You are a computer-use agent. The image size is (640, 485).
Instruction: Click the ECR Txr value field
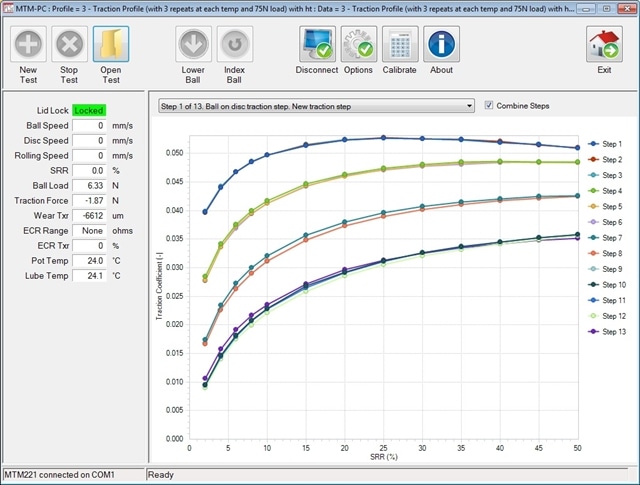tap(89, 246)
